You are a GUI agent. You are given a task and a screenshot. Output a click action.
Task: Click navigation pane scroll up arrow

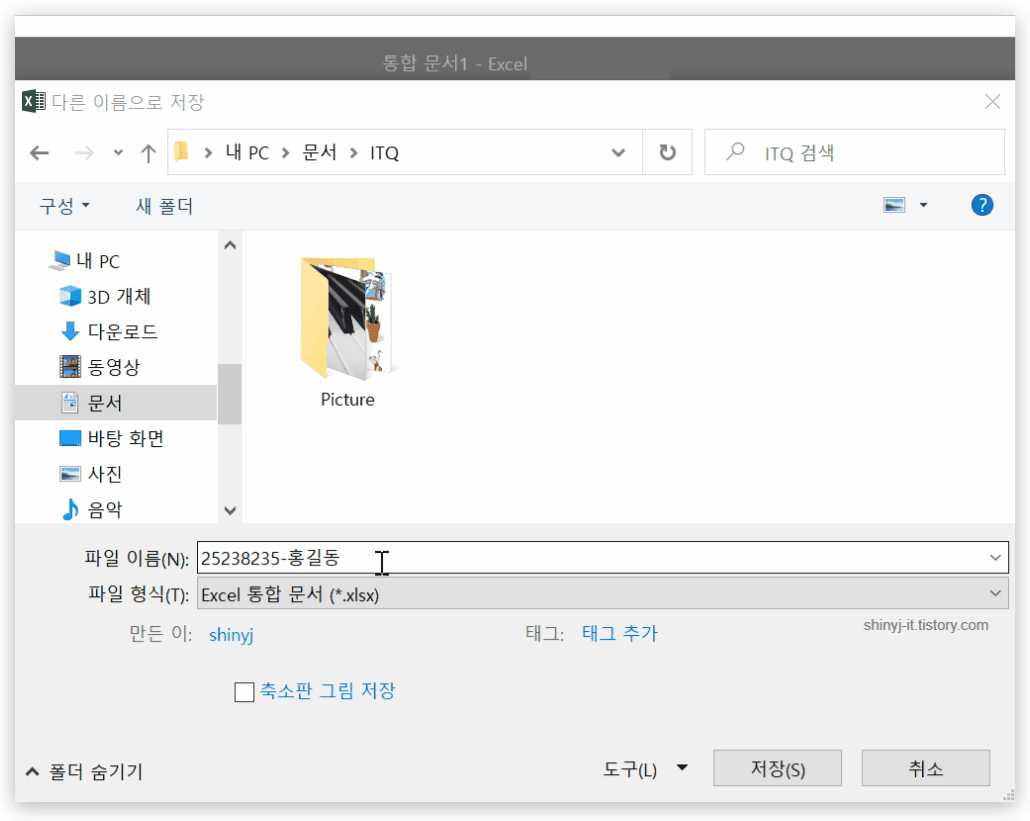(x=230, y=245)
